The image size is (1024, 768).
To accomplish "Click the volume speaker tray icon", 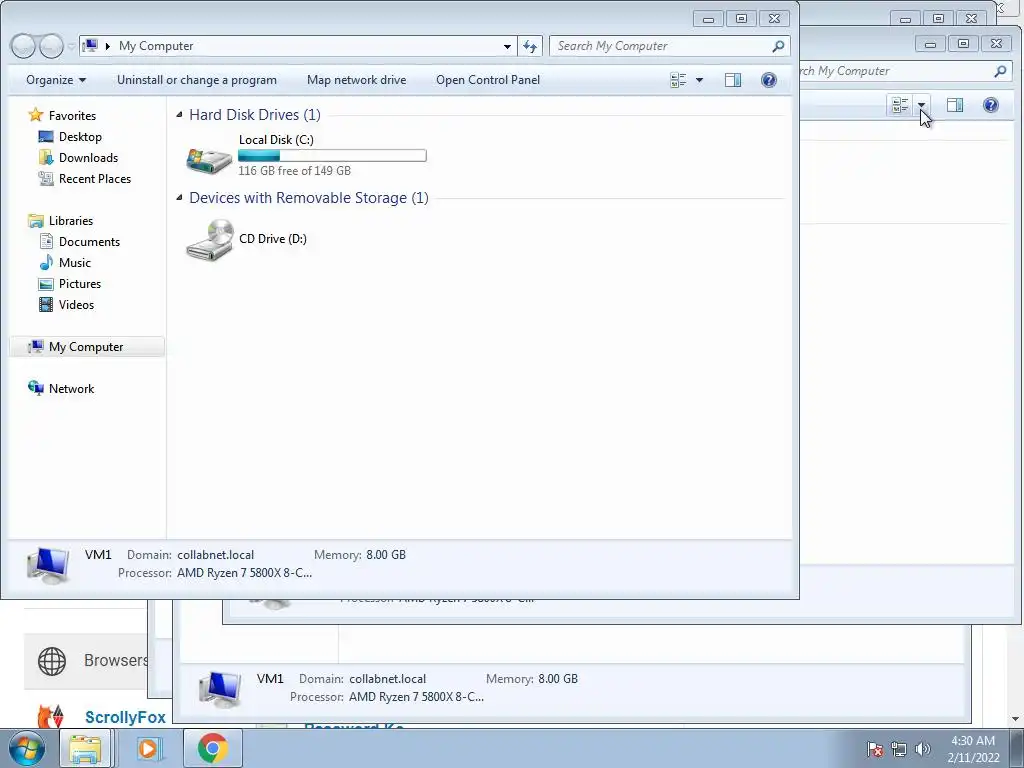I will [x=922, y=749].
